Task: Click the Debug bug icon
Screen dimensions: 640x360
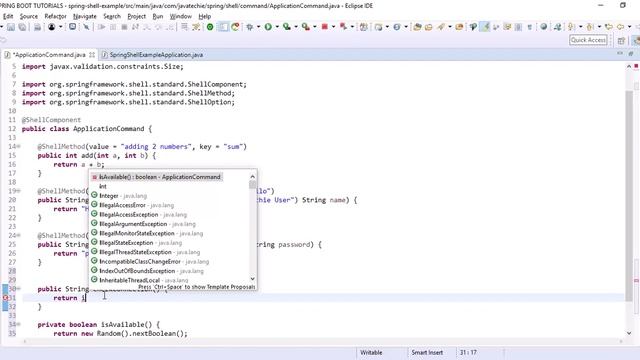Action: pyautogui.click(x=249, y=27)
